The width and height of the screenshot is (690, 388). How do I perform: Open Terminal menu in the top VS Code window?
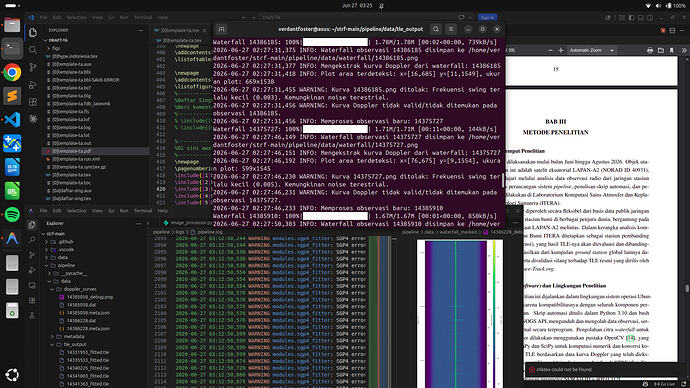click(x=143, y=18)
